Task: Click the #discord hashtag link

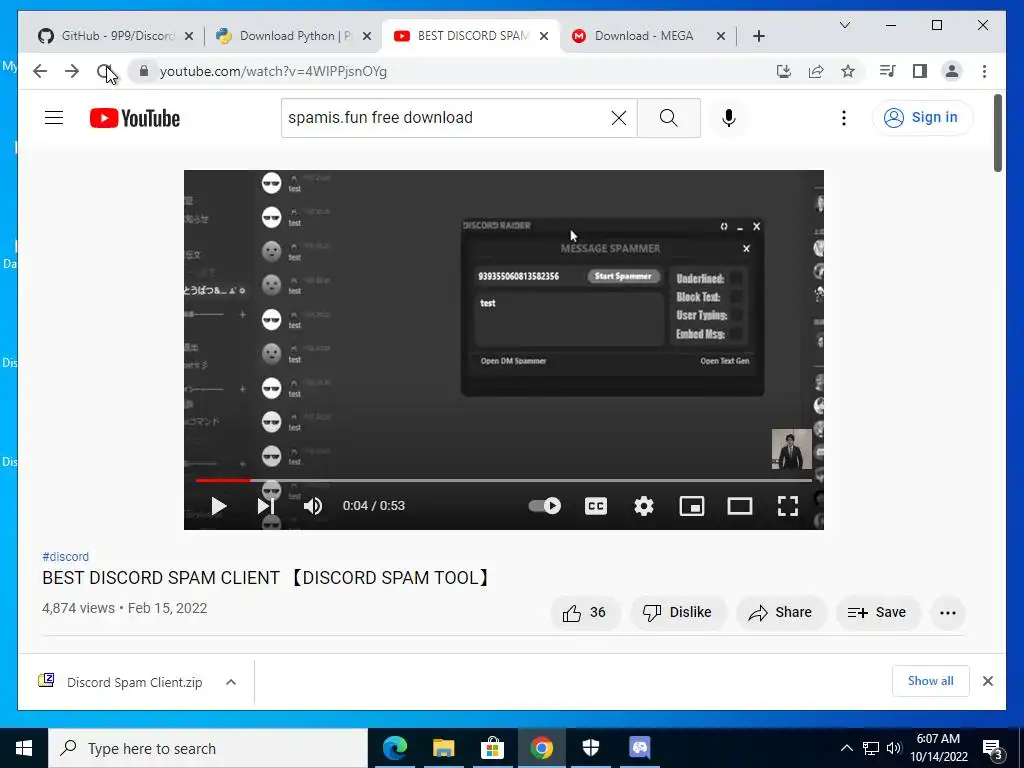Action: pos(65,556)
